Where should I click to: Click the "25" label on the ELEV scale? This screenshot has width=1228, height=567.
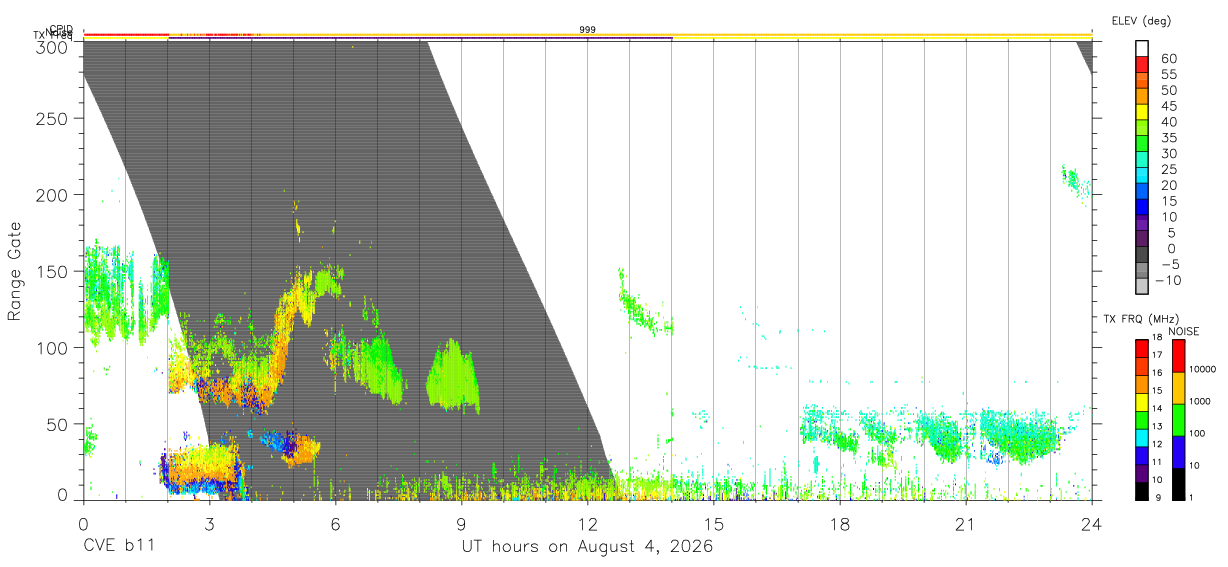pos(1167,169)
